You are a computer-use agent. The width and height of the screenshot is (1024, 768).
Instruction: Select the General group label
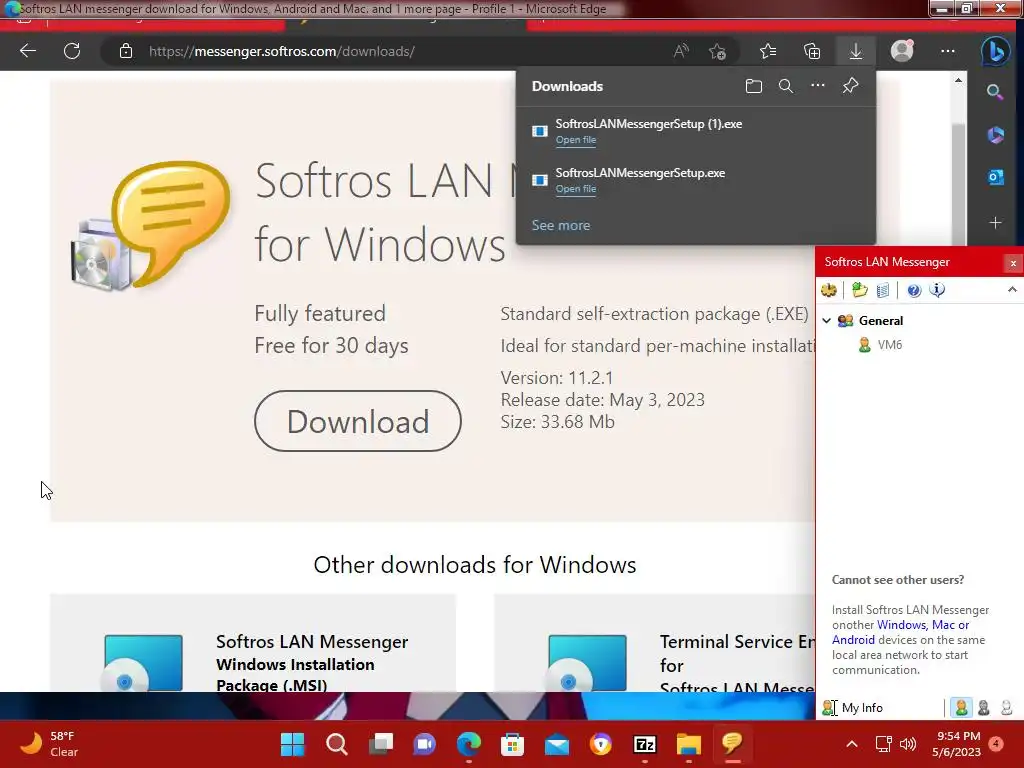pyautogui.click(x=880, y=321)
